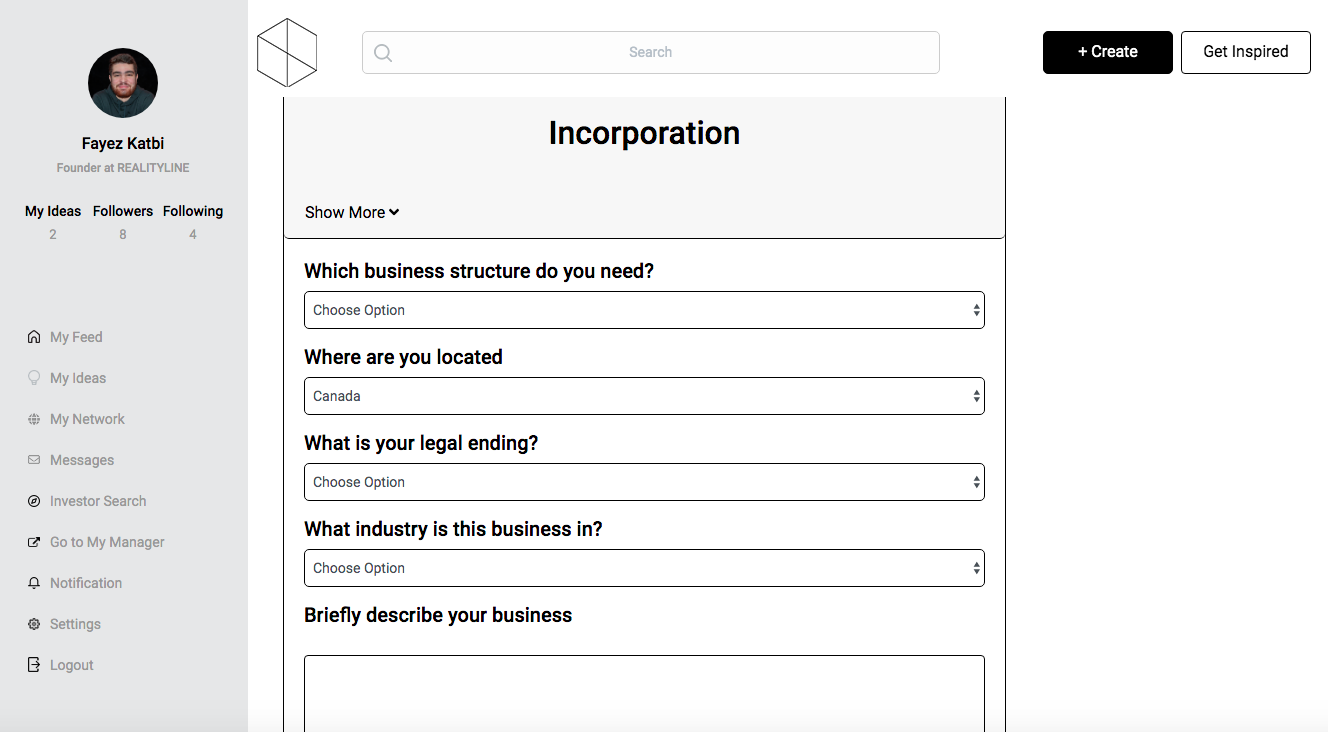Open the business structure dropdown
The image size is (1328, 732).
pos(644,310)
